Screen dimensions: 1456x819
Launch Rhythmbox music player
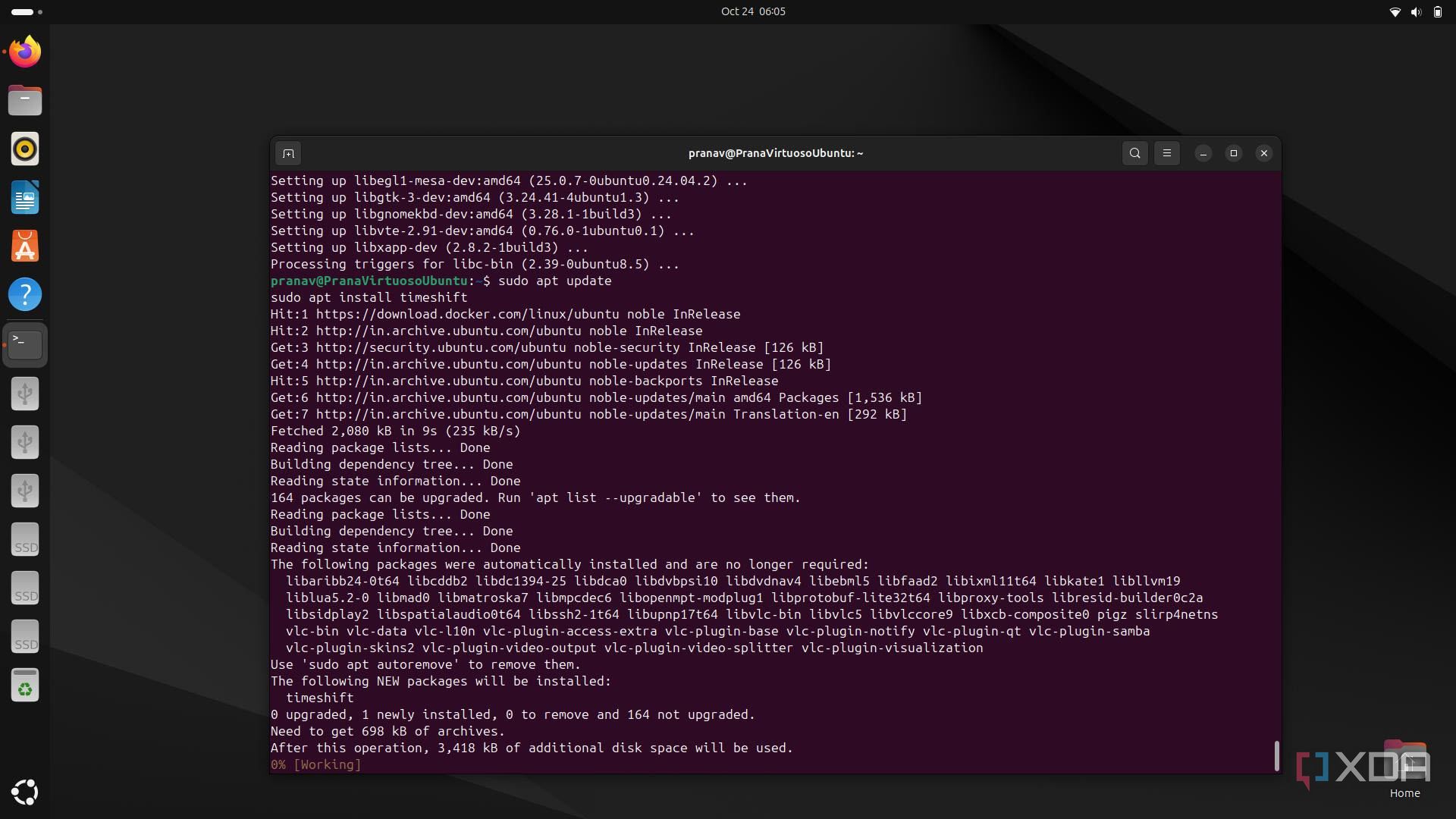(x=25, y=149)
